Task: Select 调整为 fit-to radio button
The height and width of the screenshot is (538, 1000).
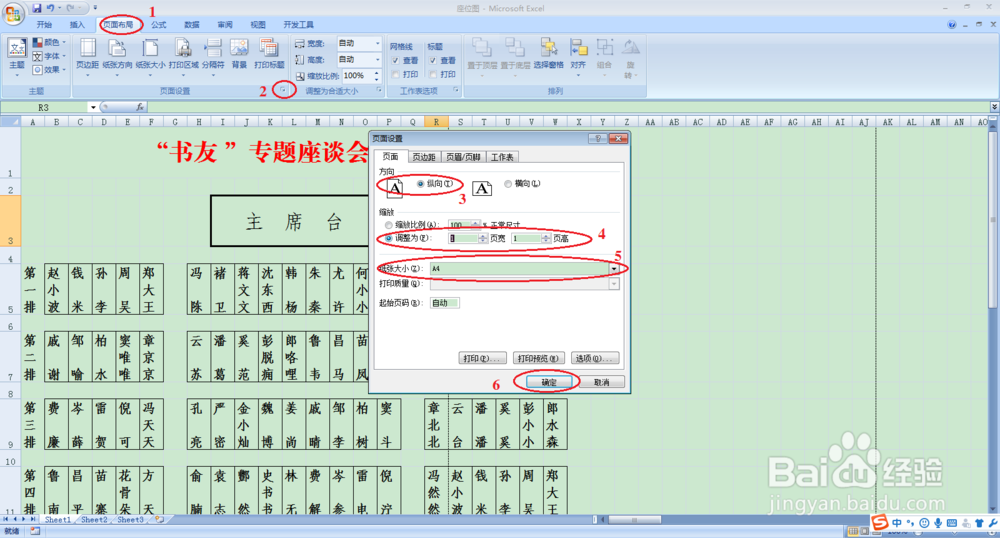Action: tap(388, 238)
